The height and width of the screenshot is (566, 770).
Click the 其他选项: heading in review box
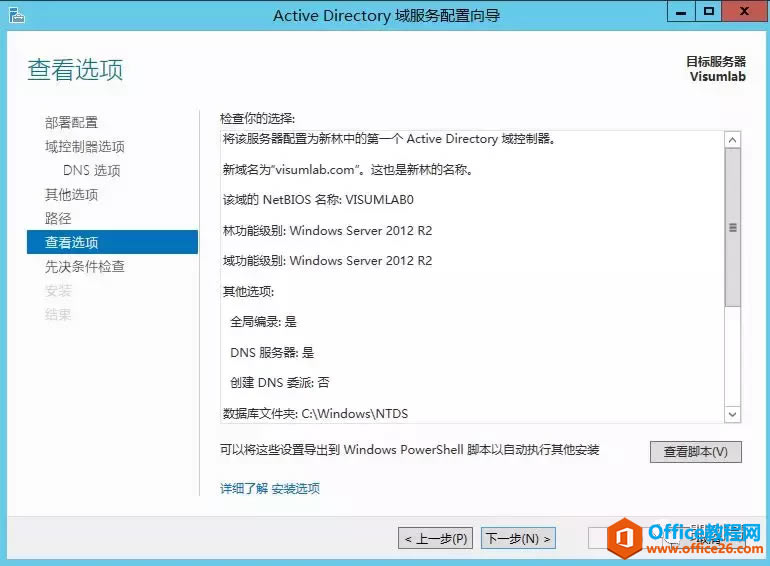coord(248,292)
